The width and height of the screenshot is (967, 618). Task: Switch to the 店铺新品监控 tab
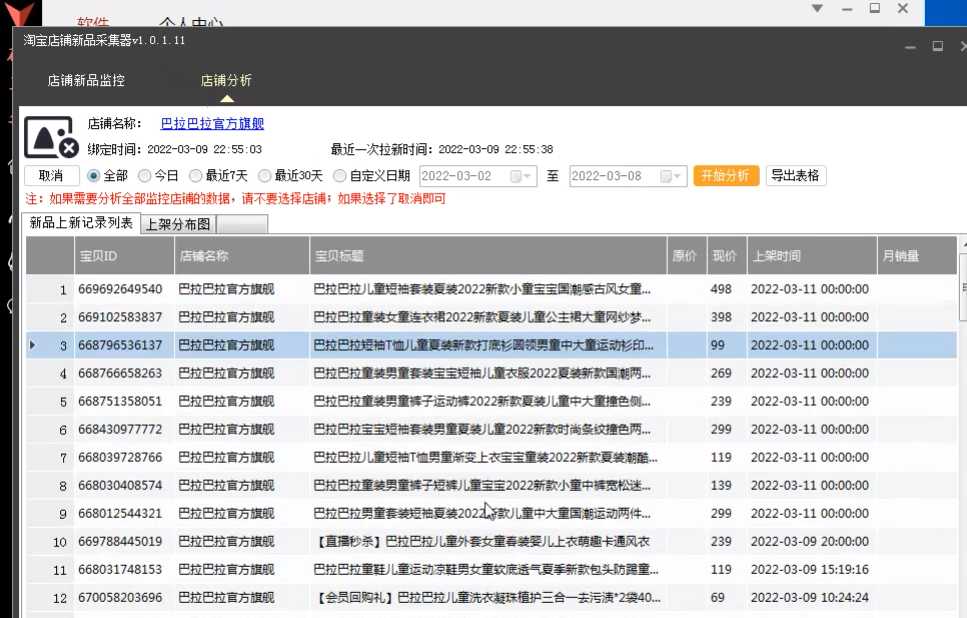coord(86,80)
